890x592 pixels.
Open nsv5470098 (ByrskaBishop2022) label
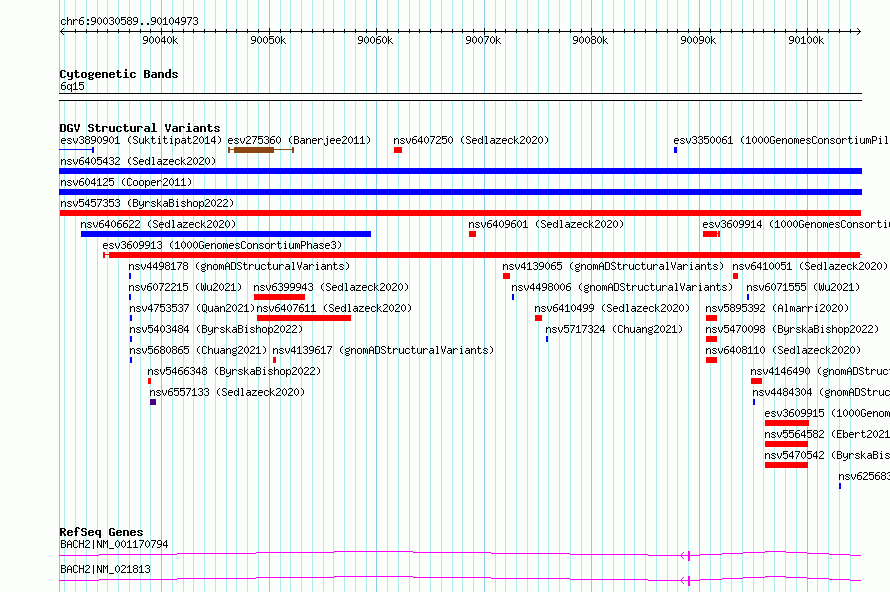[x=792, y=329]
